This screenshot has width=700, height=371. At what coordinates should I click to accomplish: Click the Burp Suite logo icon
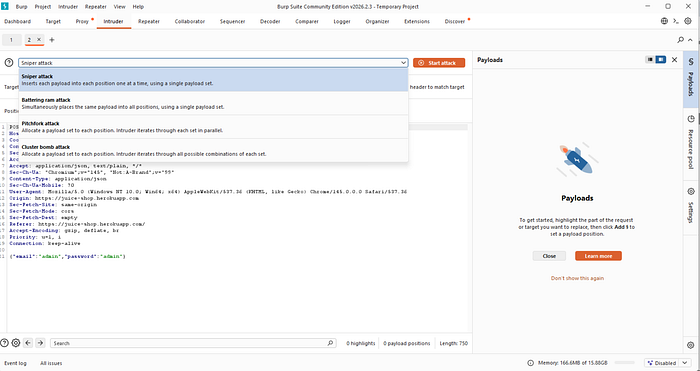click(5, 6)
